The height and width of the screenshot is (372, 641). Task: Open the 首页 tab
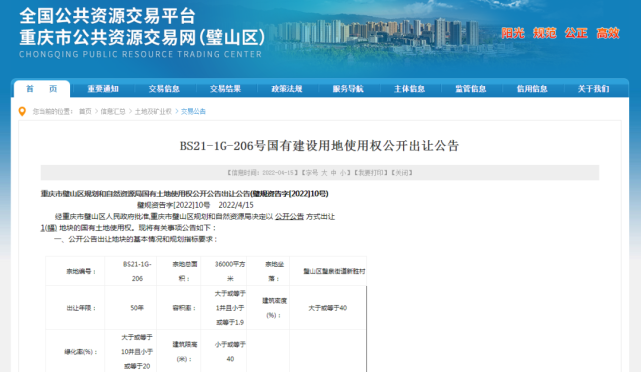coord(42,89)
